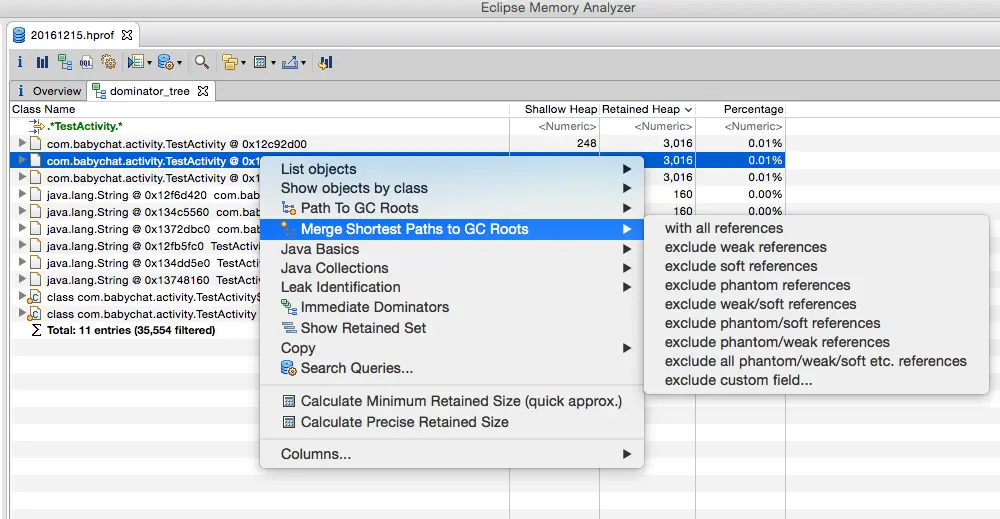1000x519 pixels.
Task: Click the Compare to Another Heap Dump icon
Action: (325, 62)
